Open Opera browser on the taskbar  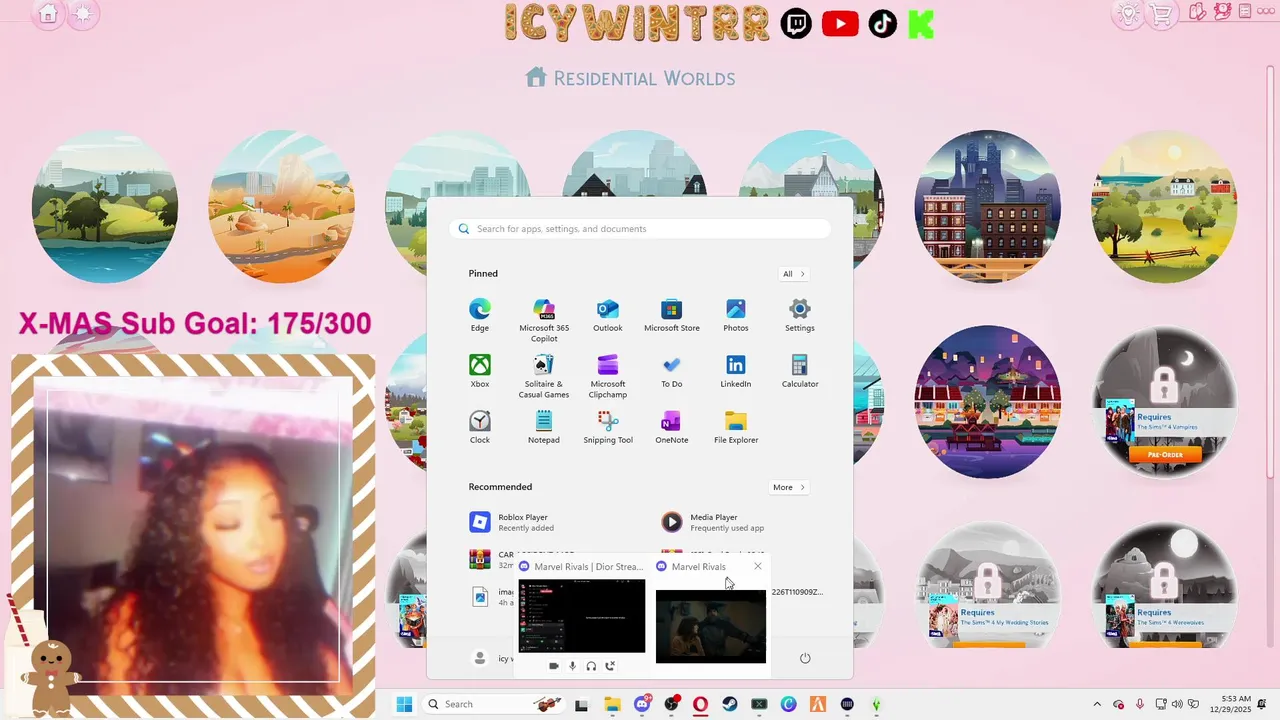(x=701, y=704)
